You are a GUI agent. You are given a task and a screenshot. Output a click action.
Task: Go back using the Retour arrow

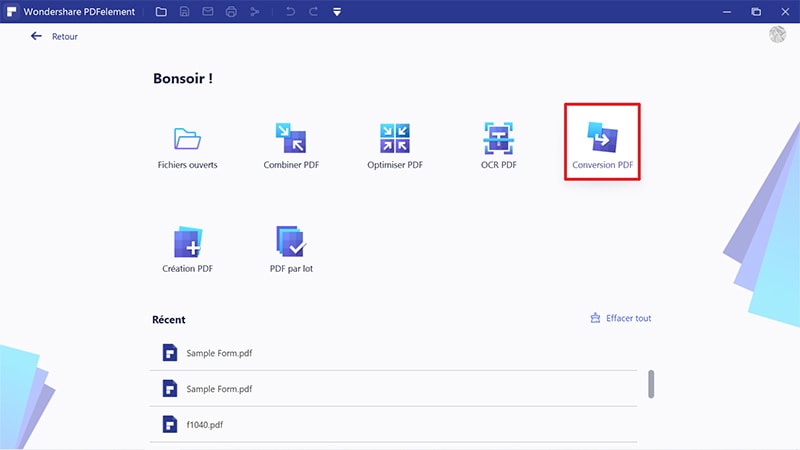point(36,36)
